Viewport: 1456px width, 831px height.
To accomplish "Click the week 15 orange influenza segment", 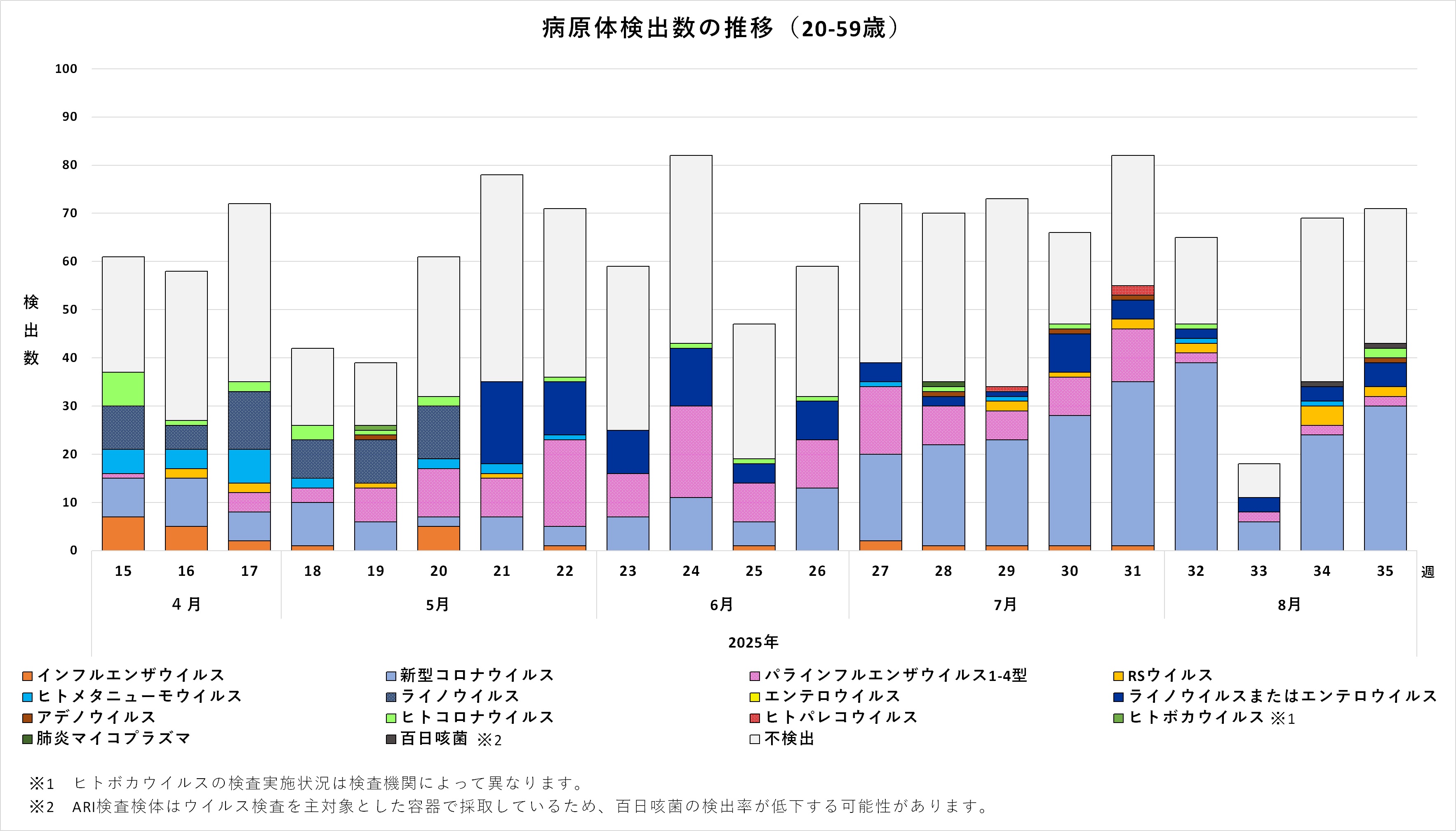I will tap(123, 534).
